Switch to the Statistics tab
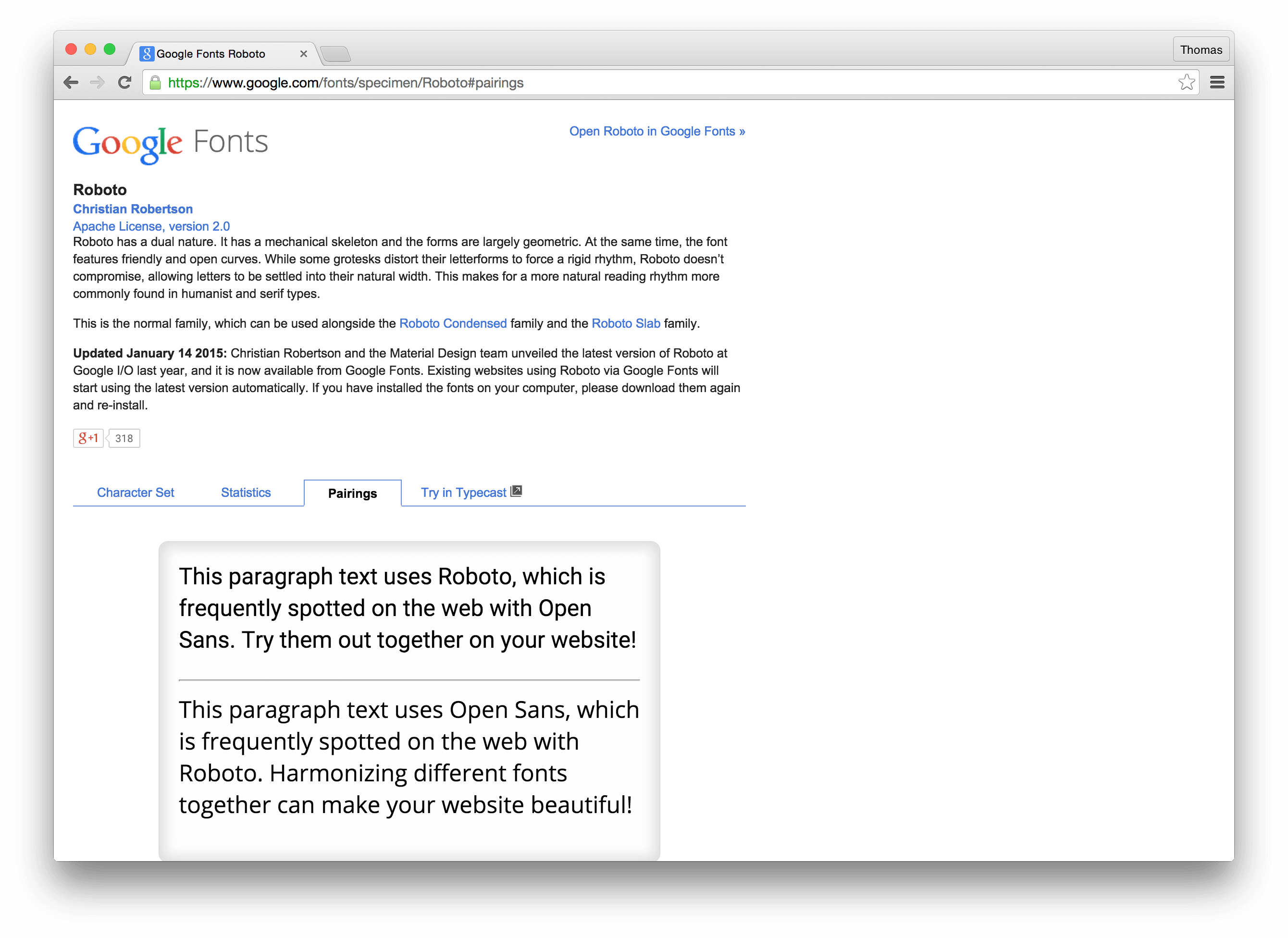Image resolution: width=1288 pixels, height=938 pixels. tap(246, 493)
